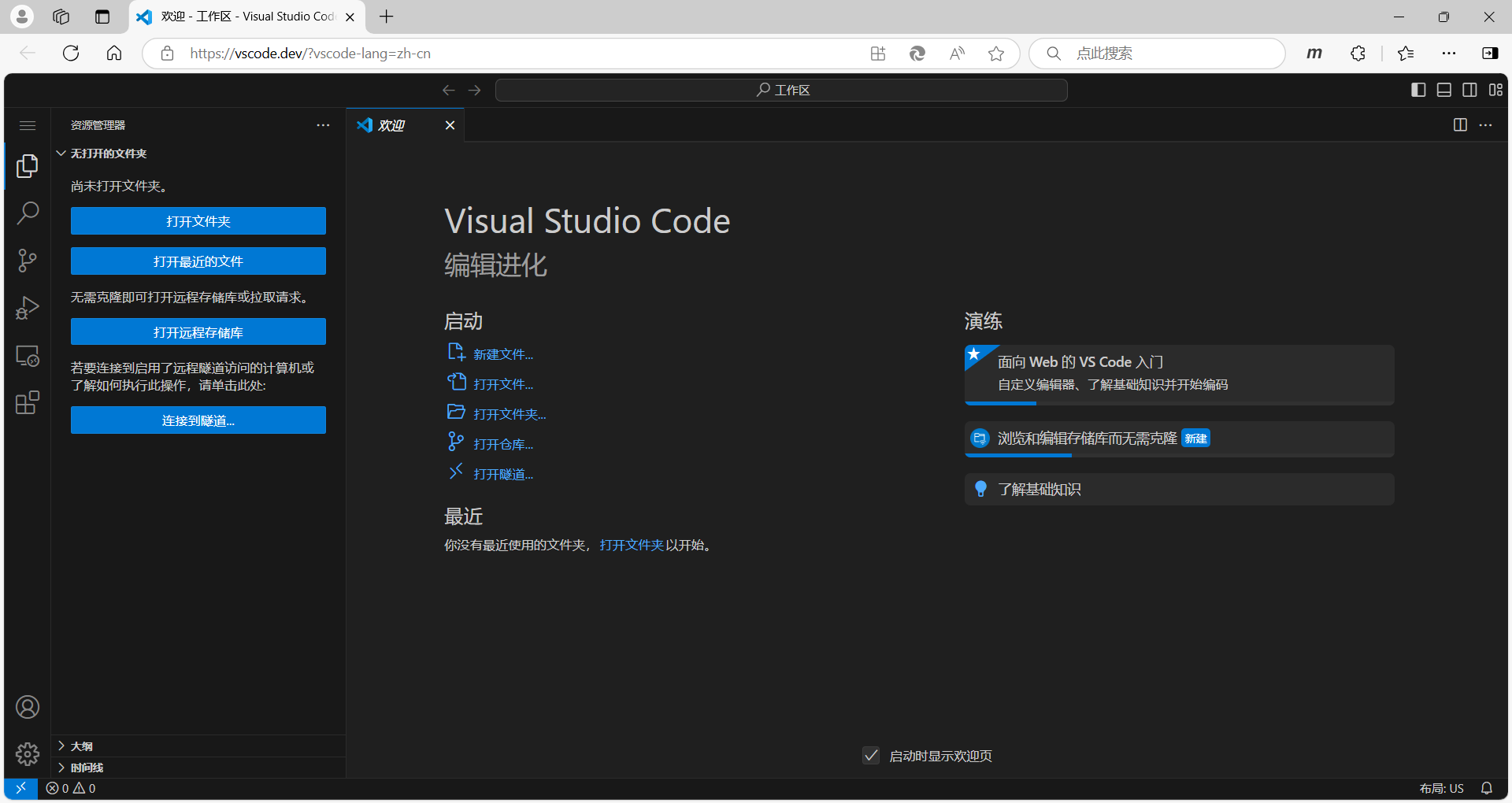Split the editor to the right
The image size is (1512, 803).
(x=1460, y=125)
